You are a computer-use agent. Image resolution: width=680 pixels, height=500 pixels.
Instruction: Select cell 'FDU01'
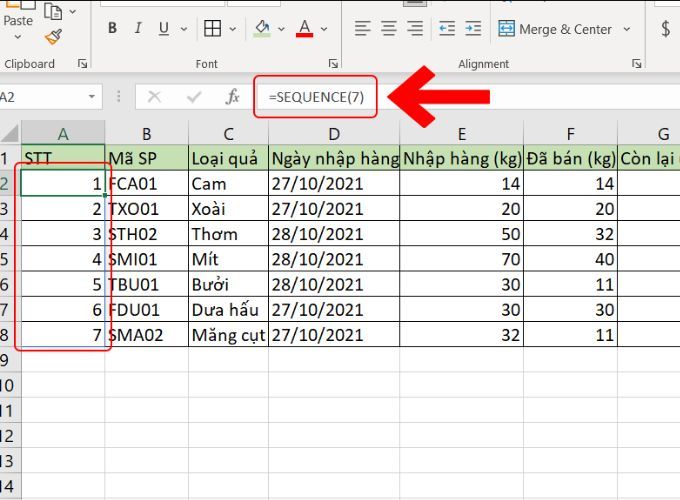tap(147, 309)
